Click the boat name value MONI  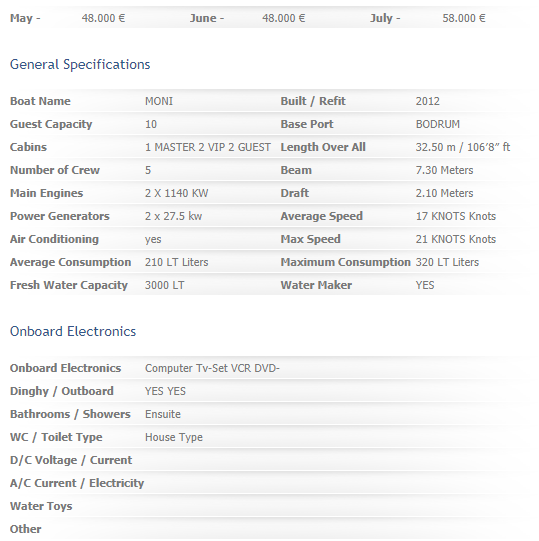click(x=159, y=101)
